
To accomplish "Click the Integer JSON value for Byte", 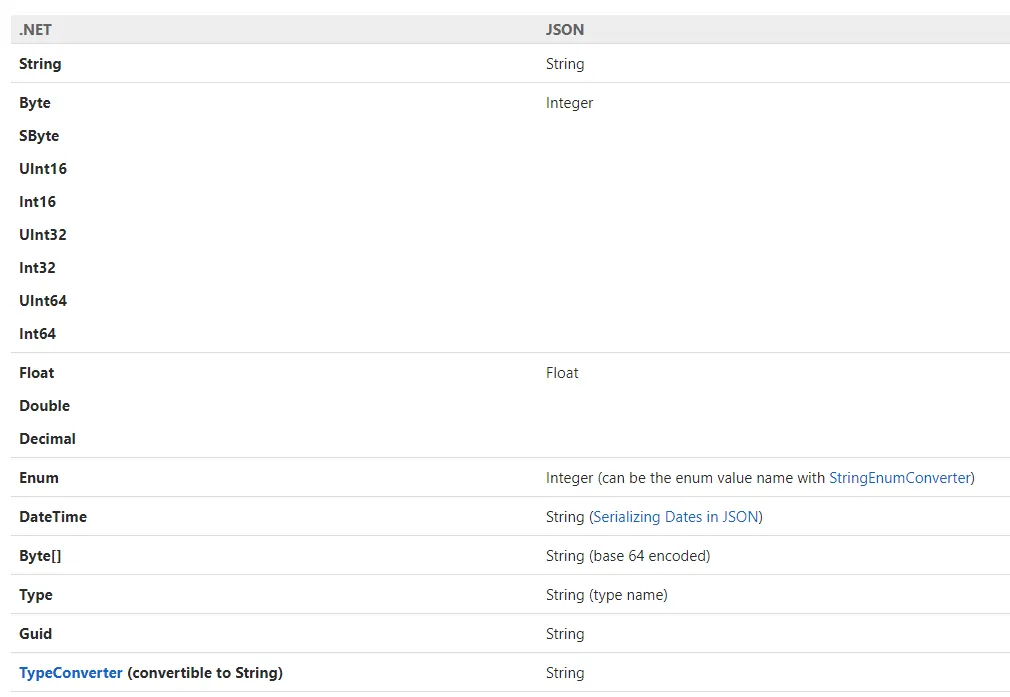I will coord(570,103).
